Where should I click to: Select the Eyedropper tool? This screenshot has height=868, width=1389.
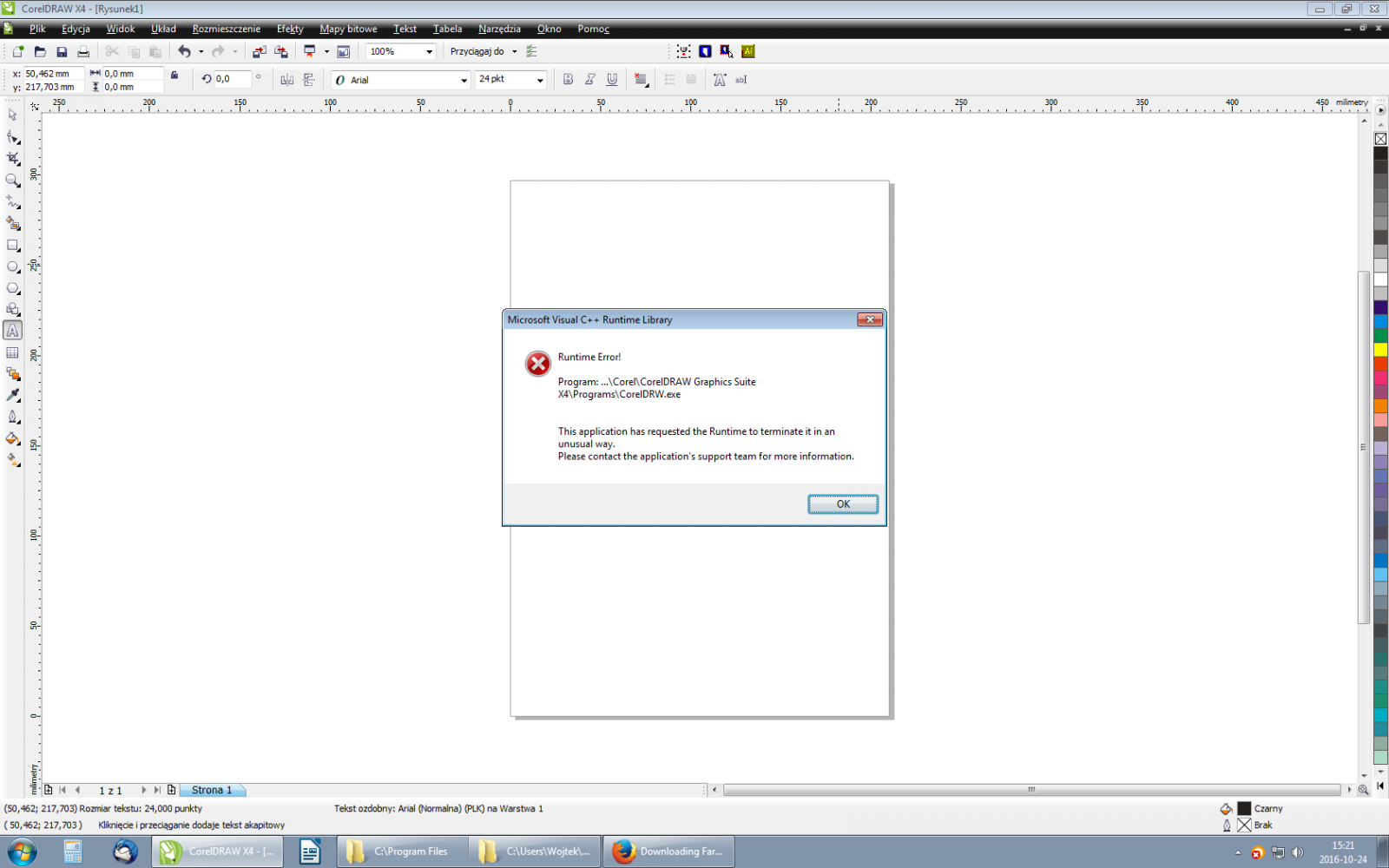12,396
